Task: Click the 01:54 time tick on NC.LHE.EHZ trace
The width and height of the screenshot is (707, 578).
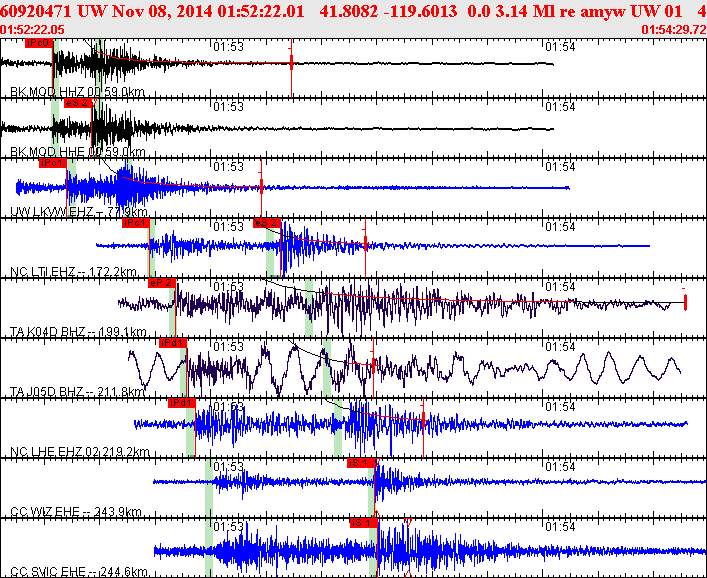Action: click(x=560, y=407)
